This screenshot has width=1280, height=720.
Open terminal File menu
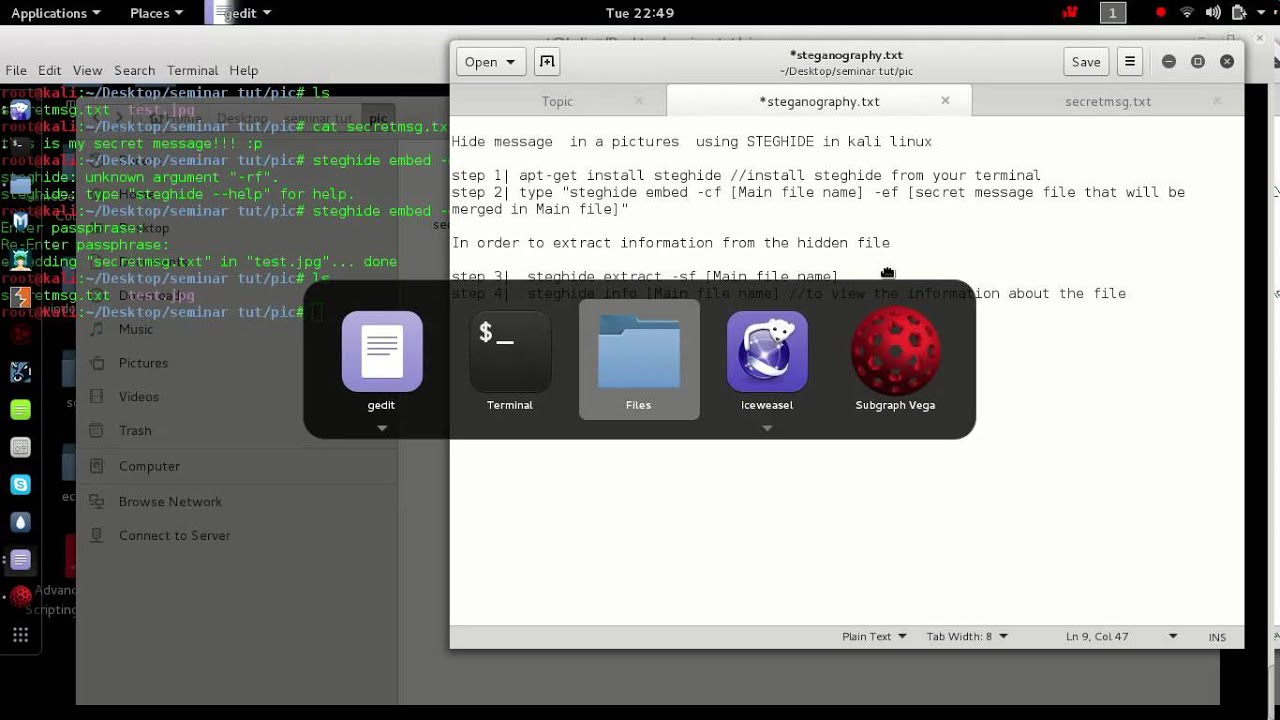coord(16,70)
